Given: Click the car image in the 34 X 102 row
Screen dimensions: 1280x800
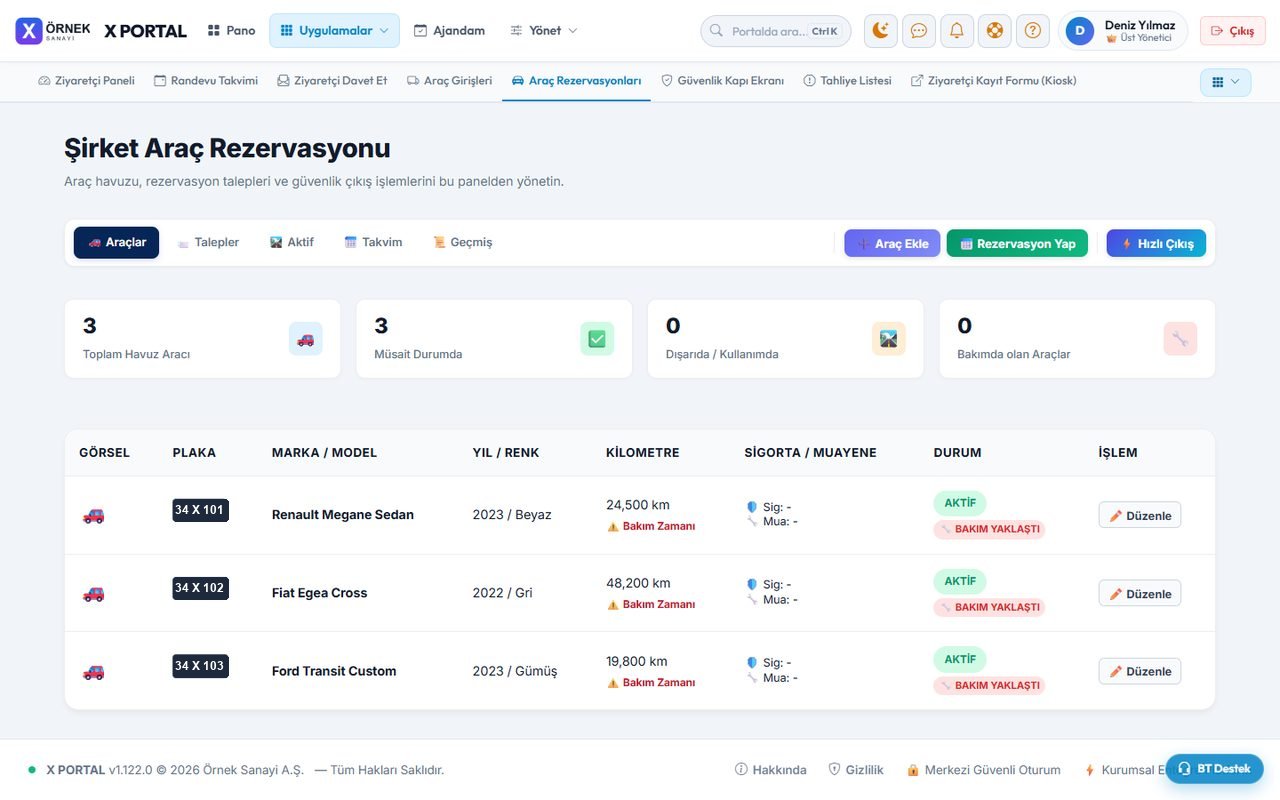Looking at the screenshot, I should pos(93,593).
